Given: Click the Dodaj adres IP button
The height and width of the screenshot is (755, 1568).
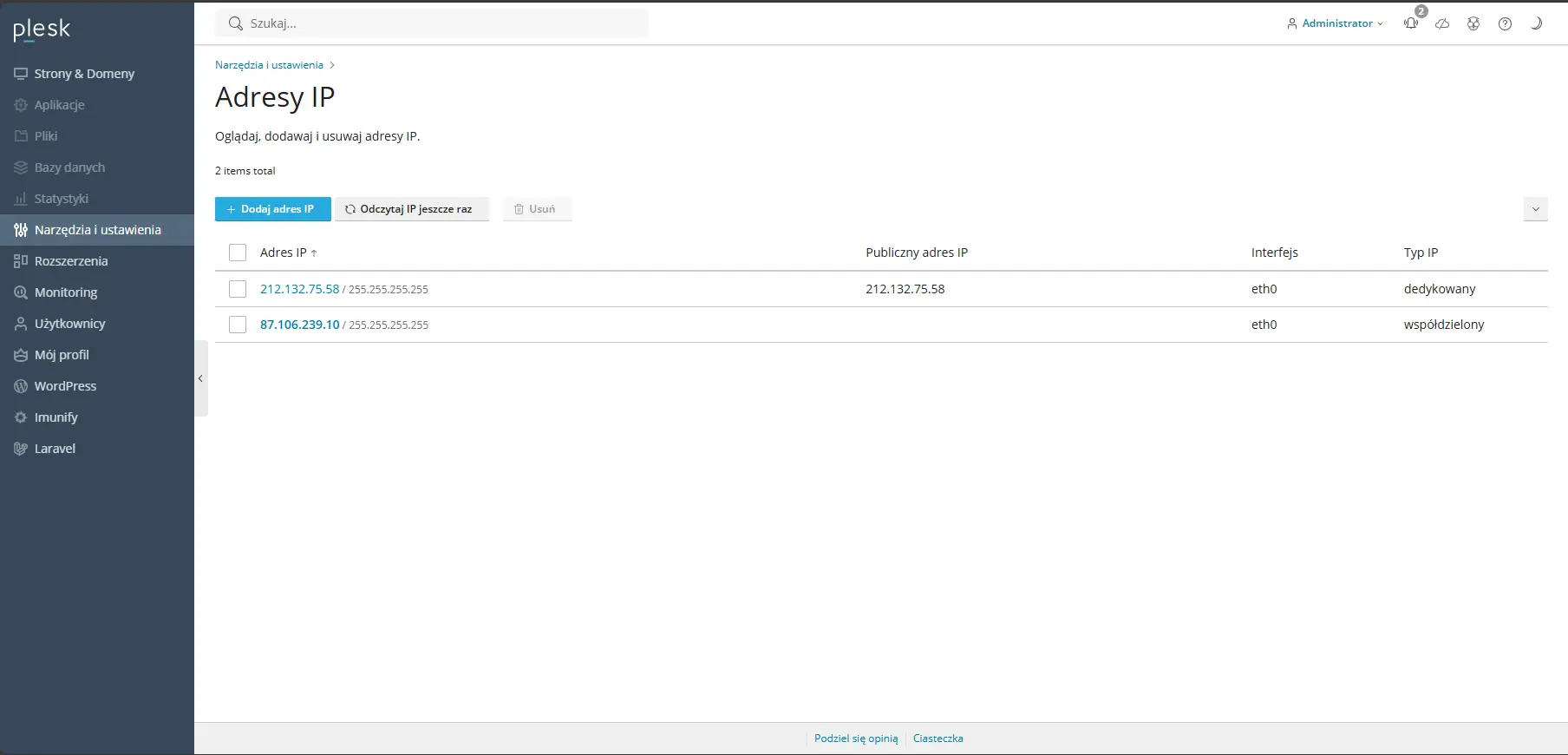Looking at the screenshot, I should pyautogui.click(x=273, y=209).
